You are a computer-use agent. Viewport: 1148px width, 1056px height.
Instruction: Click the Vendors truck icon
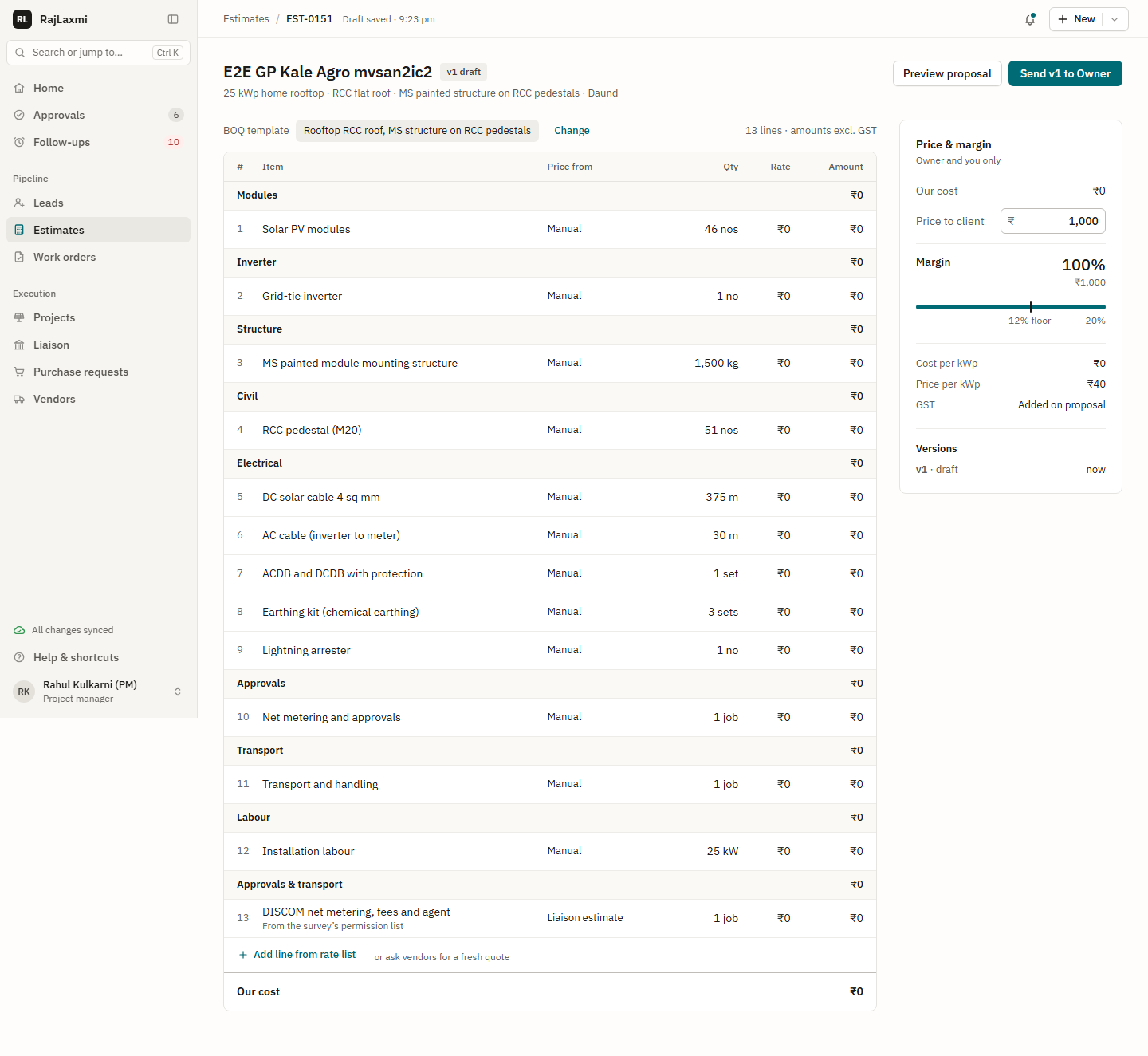click(19, 399)
